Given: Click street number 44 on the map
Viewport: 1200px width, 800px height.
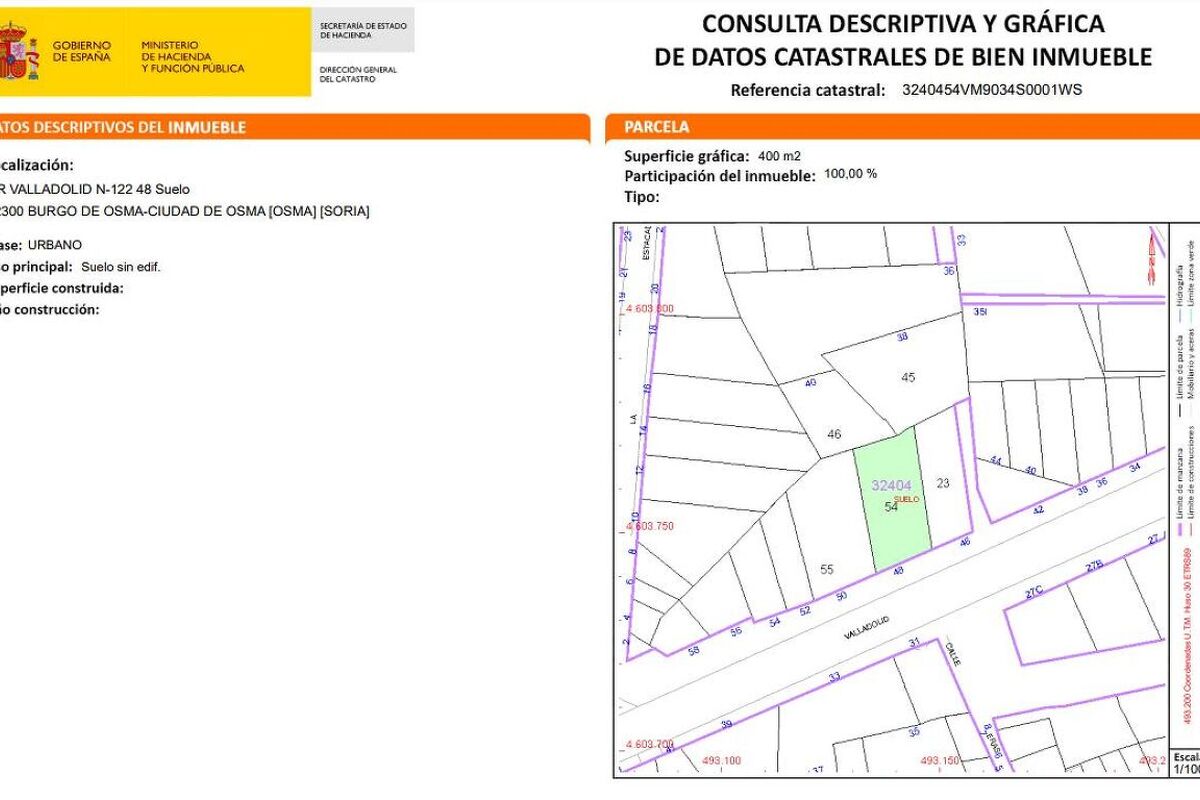Looking at the screenshot, I should (996, 461).
